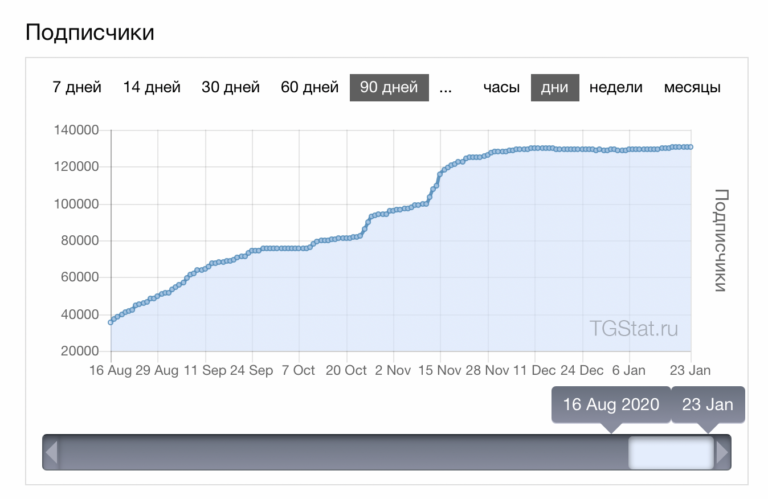
Task: Group chart data by недели
Action: pyautogui.click(x=616, y=87)
